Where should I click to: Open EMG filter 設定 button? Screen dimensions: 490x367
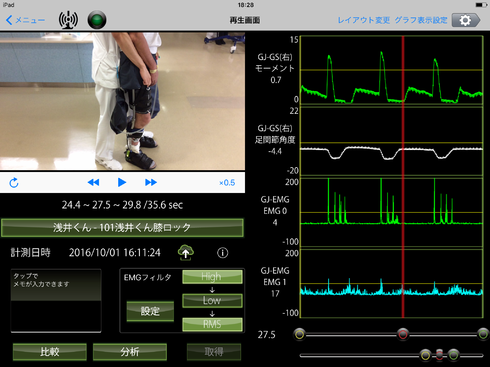click(150, 311)
